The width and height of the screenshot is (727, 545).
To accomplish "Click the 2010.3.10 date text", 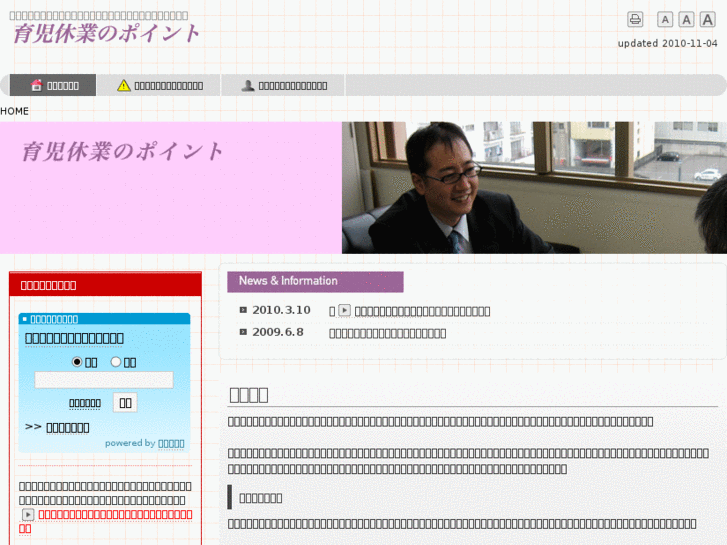I will point(281,310).
